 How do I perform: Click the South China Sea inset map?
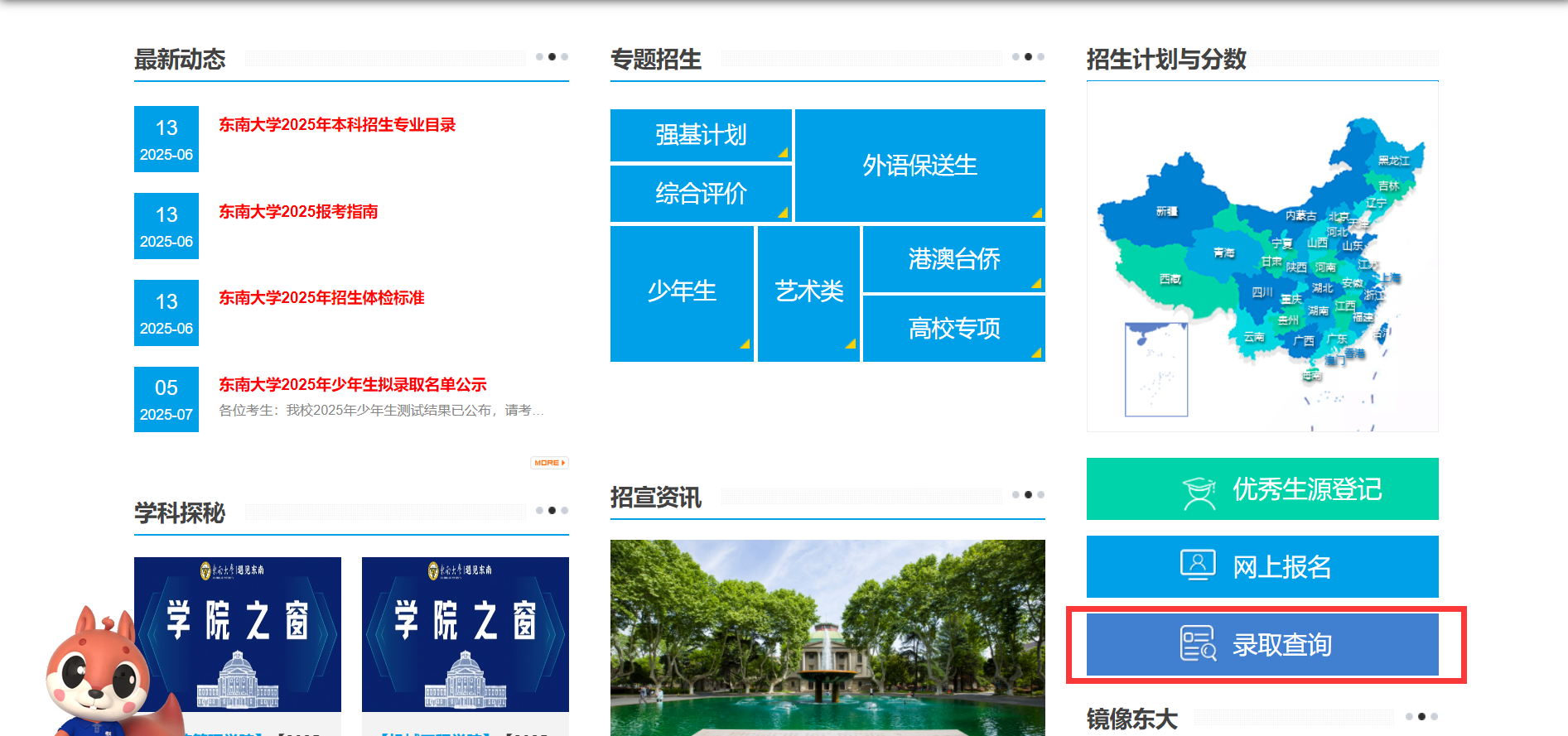[1156, 369]
